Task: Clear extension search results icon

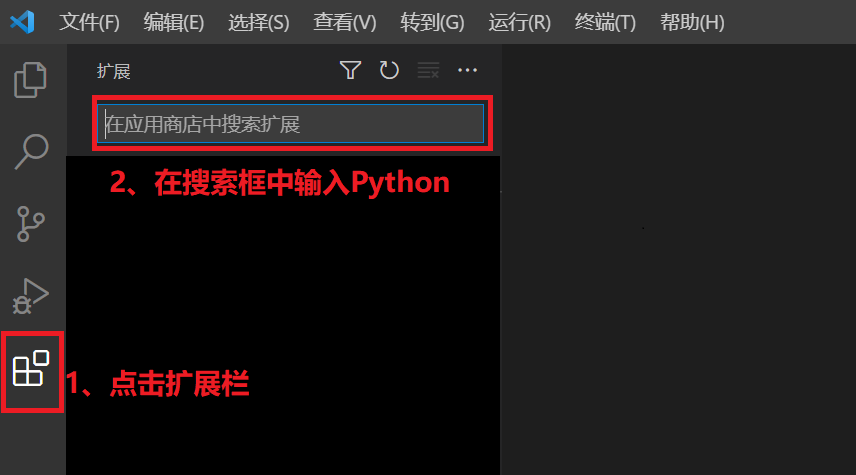Action: 429,70
